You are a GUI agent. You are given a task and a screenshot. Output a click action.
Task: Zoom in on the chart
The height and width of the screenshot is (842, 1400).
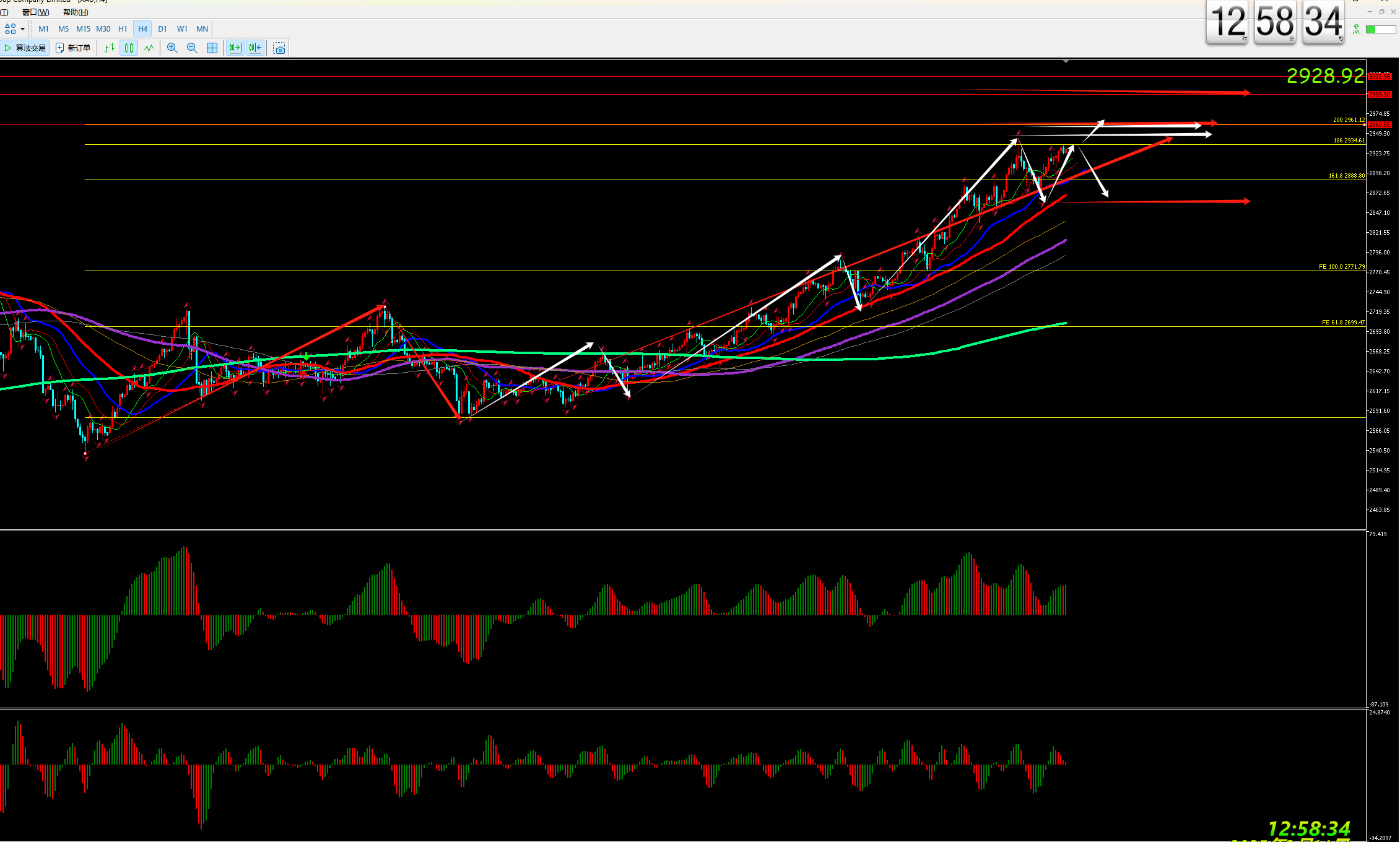click(x=172, y=48)
